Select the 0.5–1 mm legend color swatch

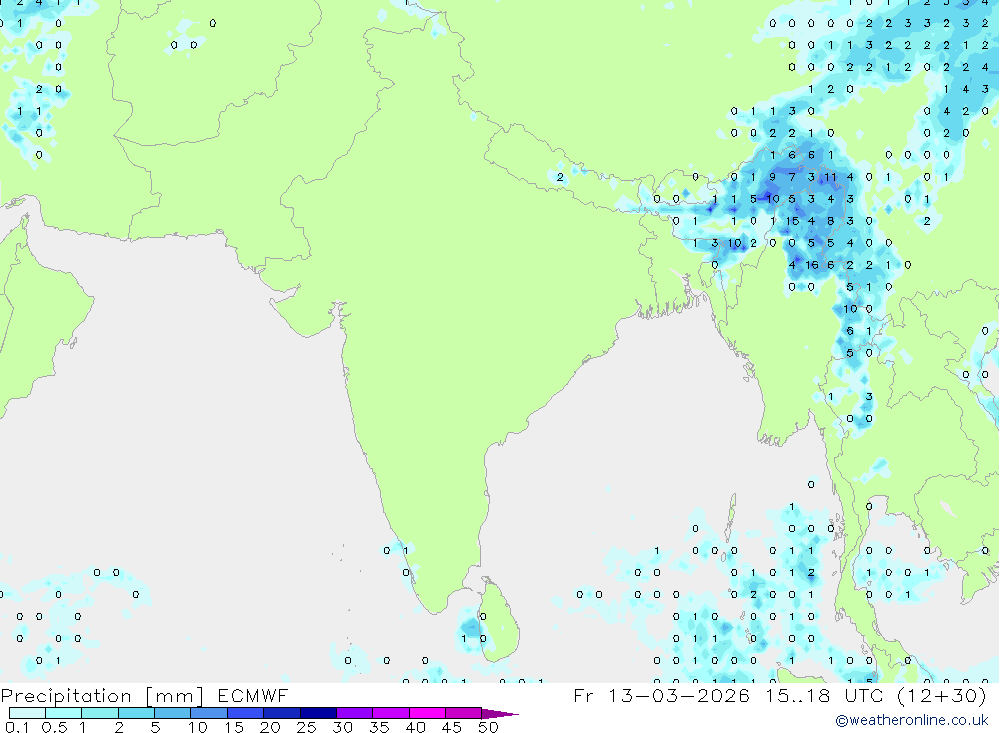click(x=63, y=713)
